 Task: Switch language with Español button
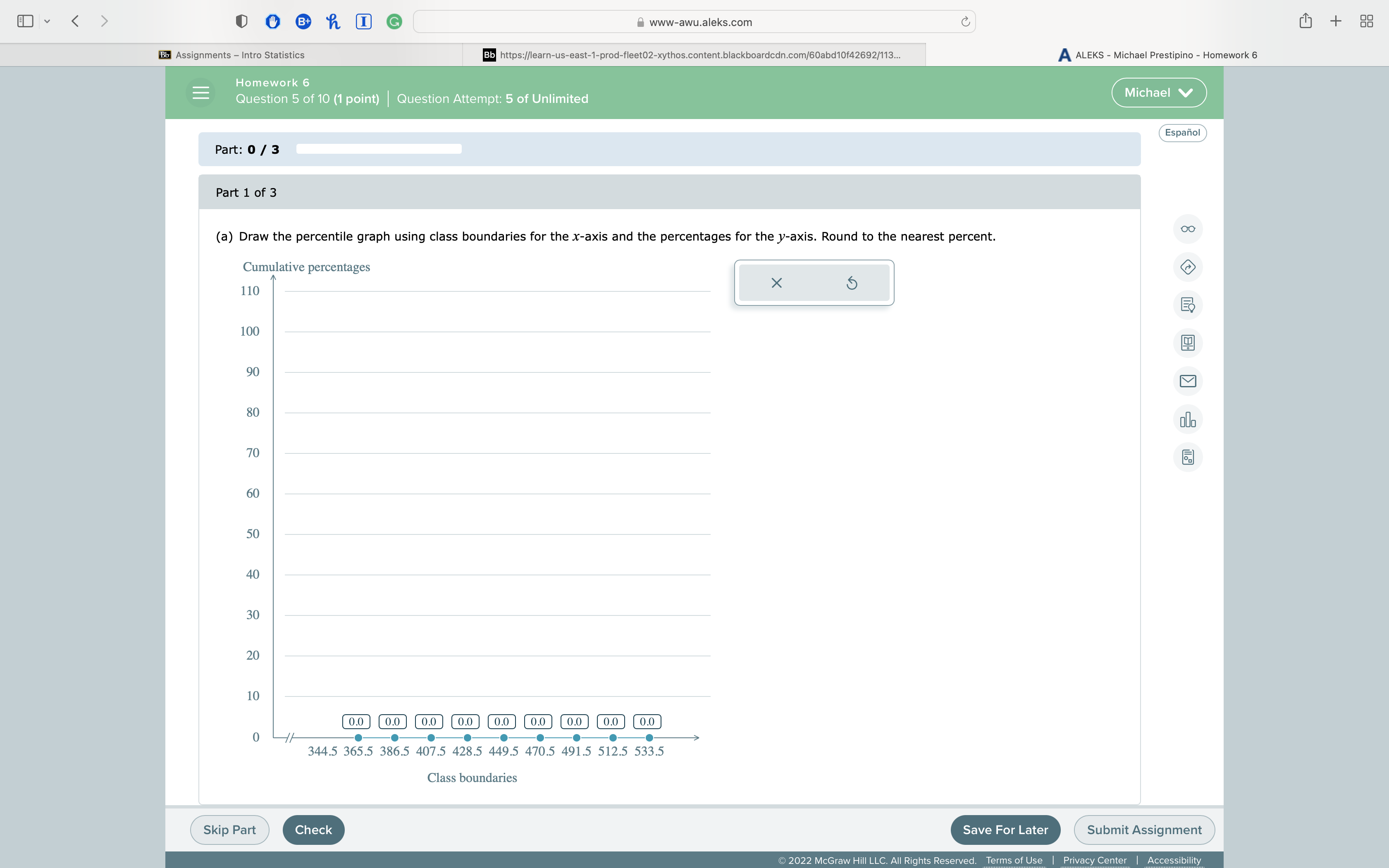[1182, 133]
